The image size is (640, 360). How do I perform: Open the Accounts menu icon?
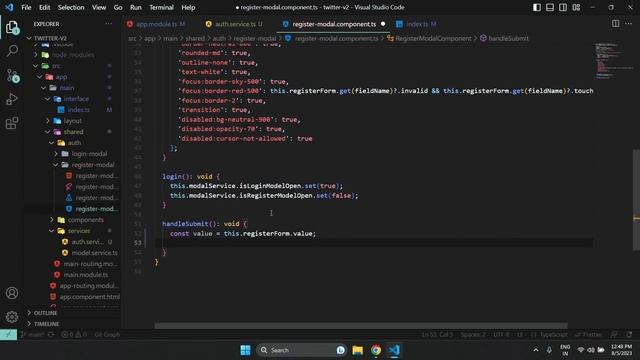[x=12, y=293]
